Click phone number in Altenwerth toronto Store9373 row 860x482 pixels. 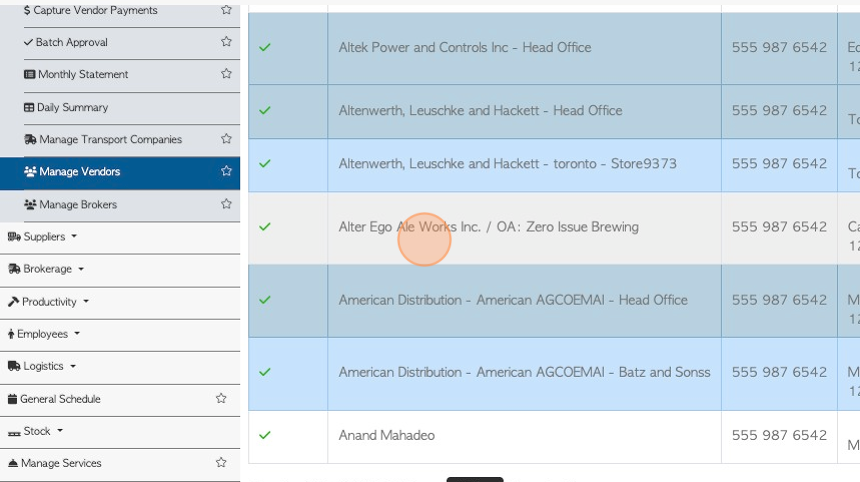pyautogui.click(x=779, y=163)
